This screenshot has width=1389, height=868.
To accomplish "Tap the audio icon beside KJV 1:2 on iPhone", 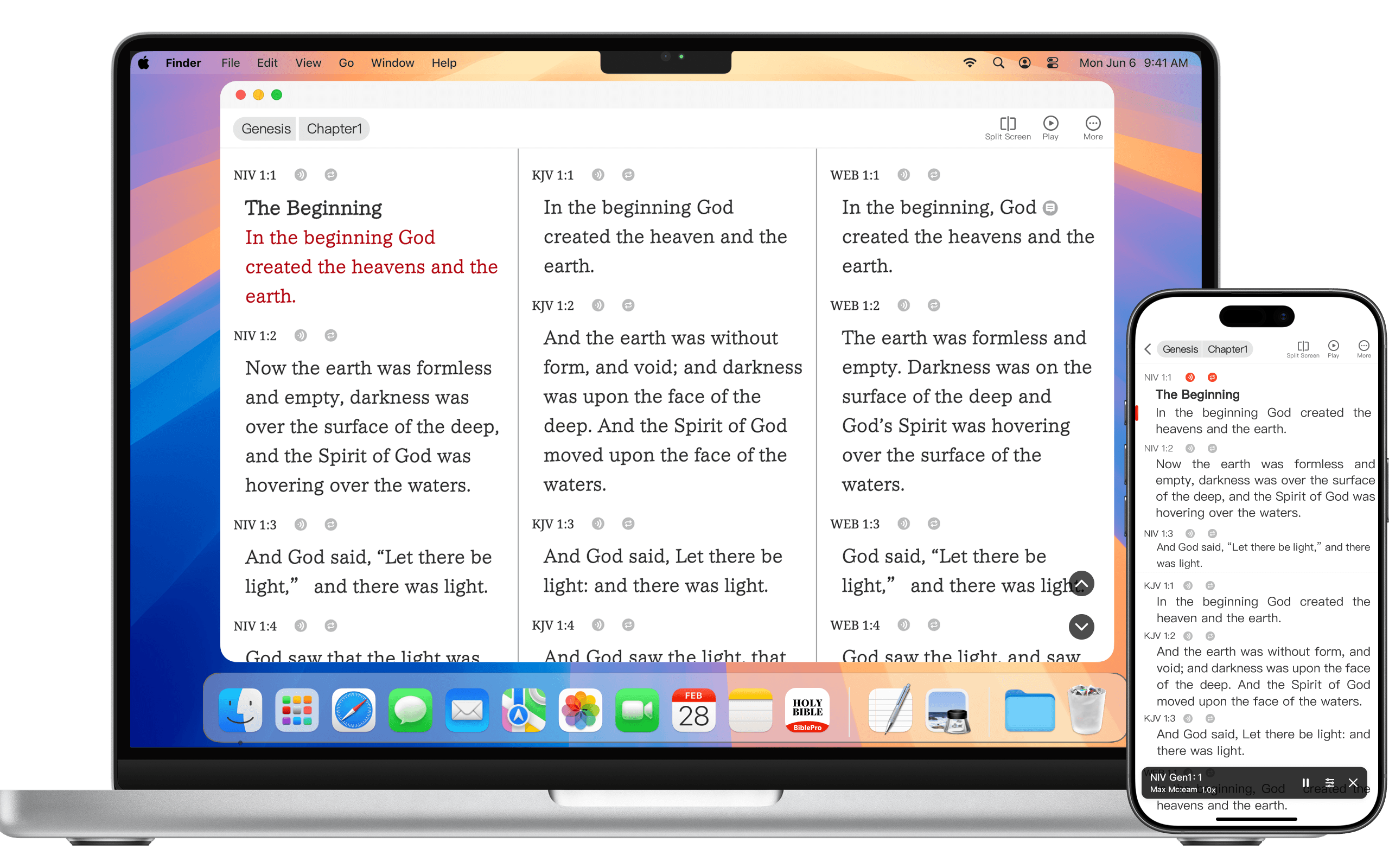I will pyautogui.click(x=1188, y=636).
